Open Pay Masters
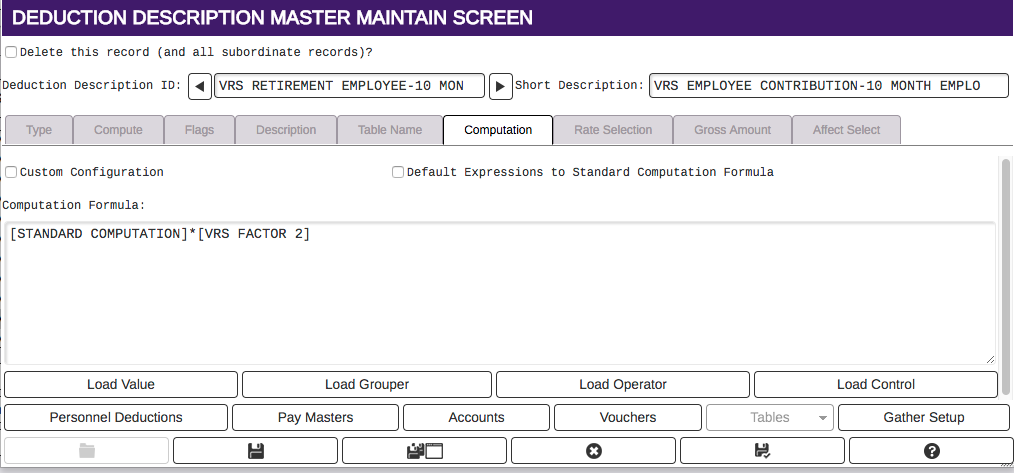Screen dimensions: 1014x473 316,417
